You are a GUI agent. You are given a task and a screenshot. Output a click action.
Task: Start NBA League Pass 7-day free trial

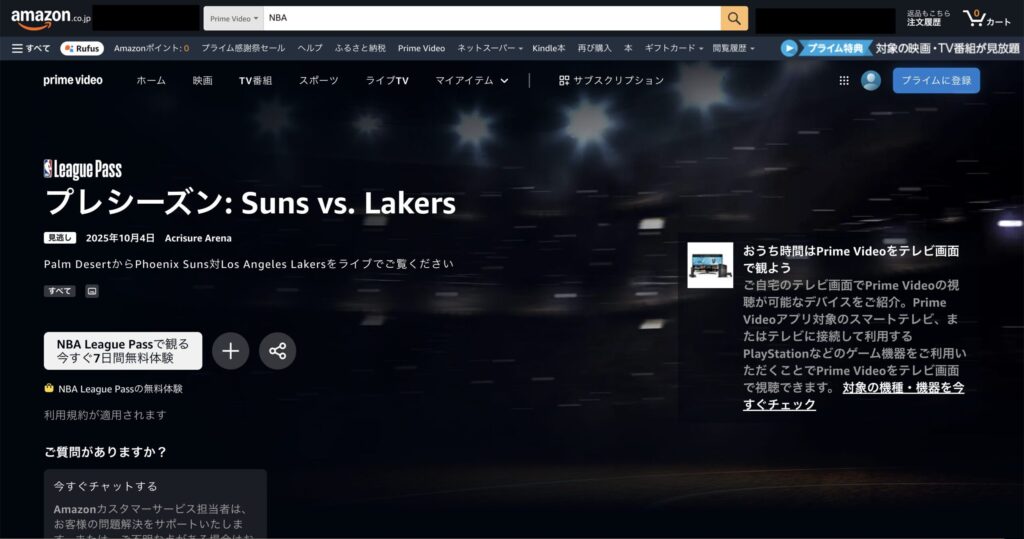[123, 351]
